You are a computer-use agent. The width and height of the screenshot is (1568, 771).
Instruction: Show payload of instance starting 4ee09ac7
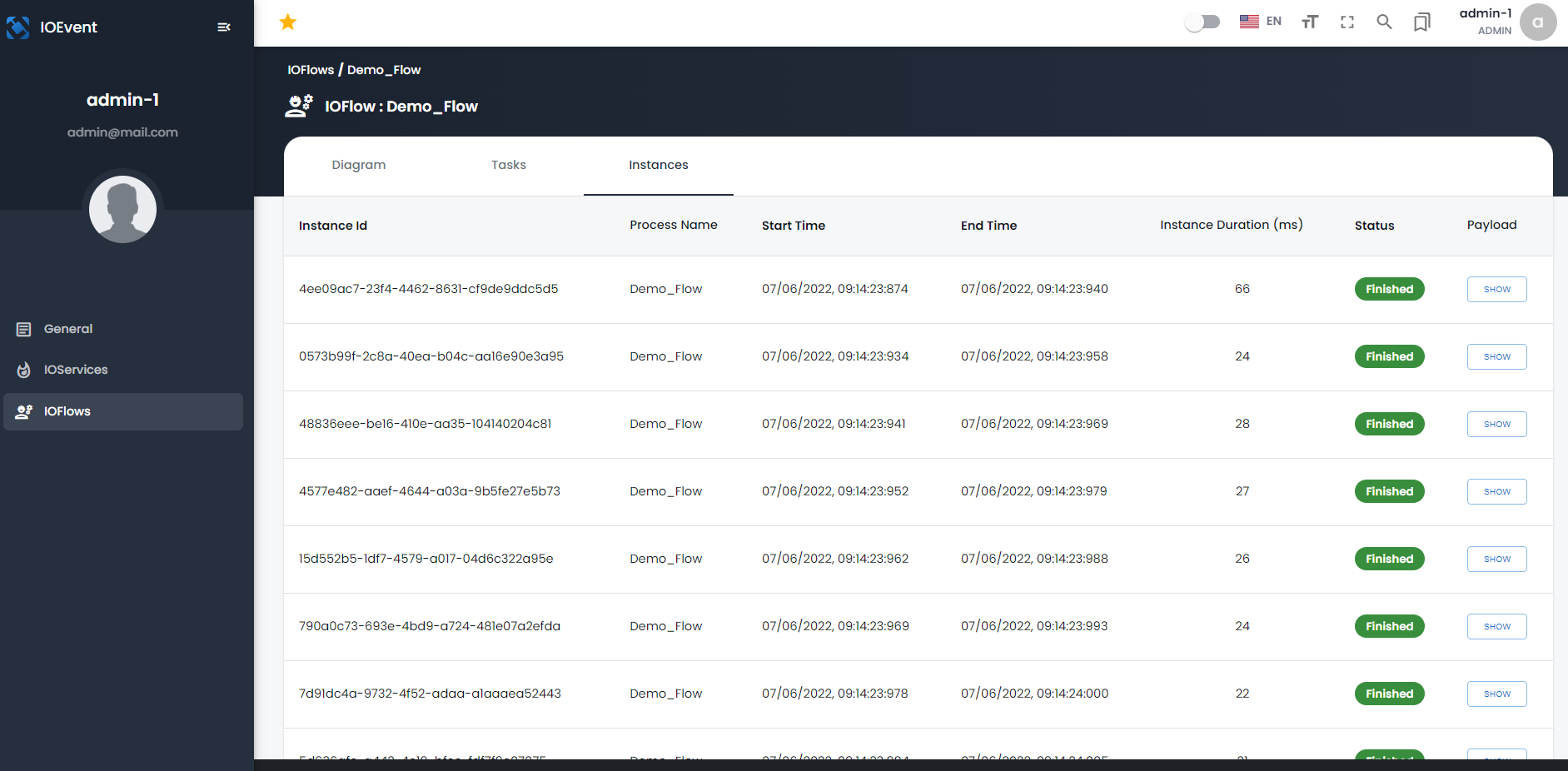point(1496,289)
